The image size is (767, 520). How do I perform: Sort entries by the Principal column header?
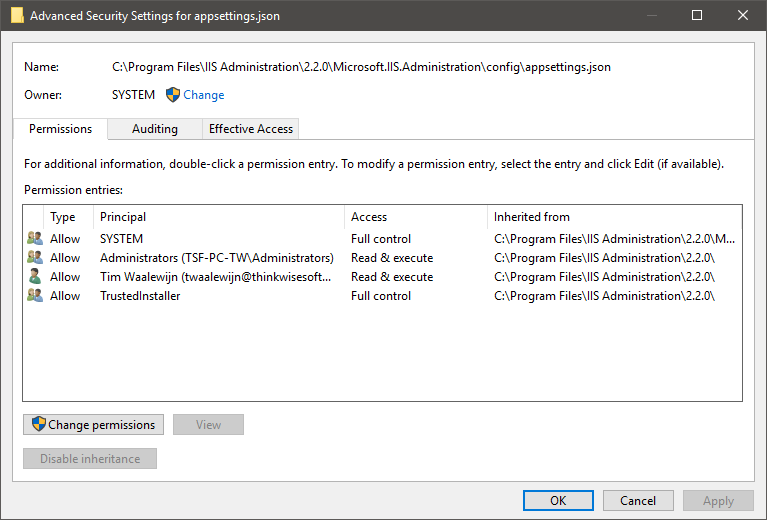[x=123, y=217]
